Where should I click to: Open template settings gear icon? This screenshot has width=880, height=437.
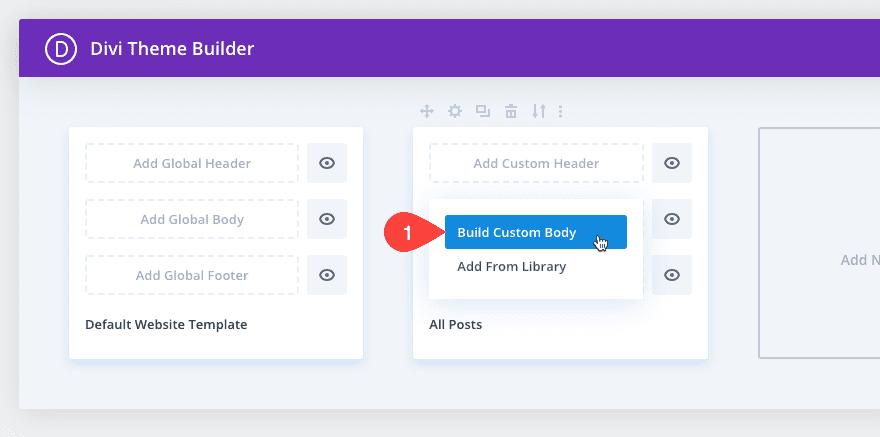click(x=455, y=111)
